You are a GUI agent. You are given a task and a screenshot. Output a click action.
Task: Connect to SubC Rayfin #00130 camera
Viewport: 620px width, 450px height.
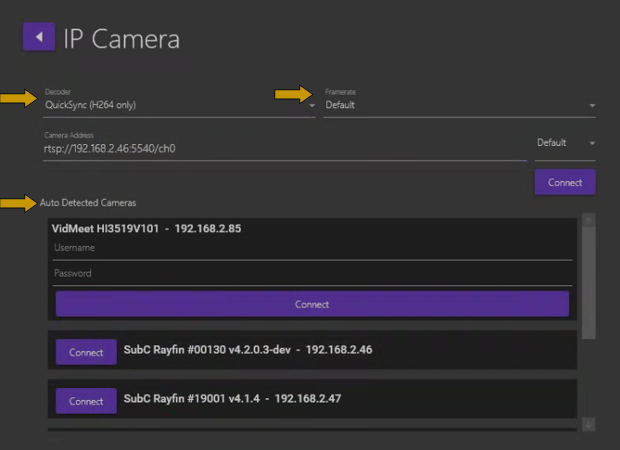pyautogui.click(x=86, y=352)
